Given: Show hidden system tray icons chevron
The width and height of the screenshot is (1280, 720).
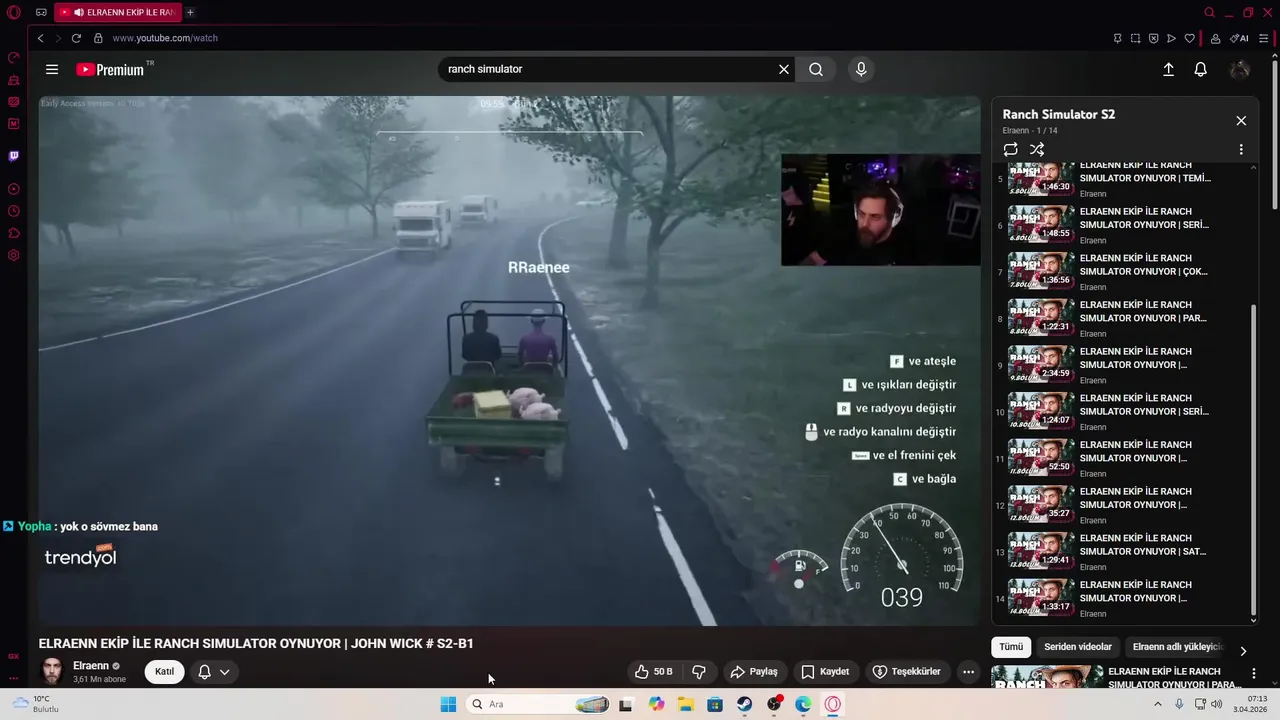Looking at the screenshot, I should (1158, 704).
